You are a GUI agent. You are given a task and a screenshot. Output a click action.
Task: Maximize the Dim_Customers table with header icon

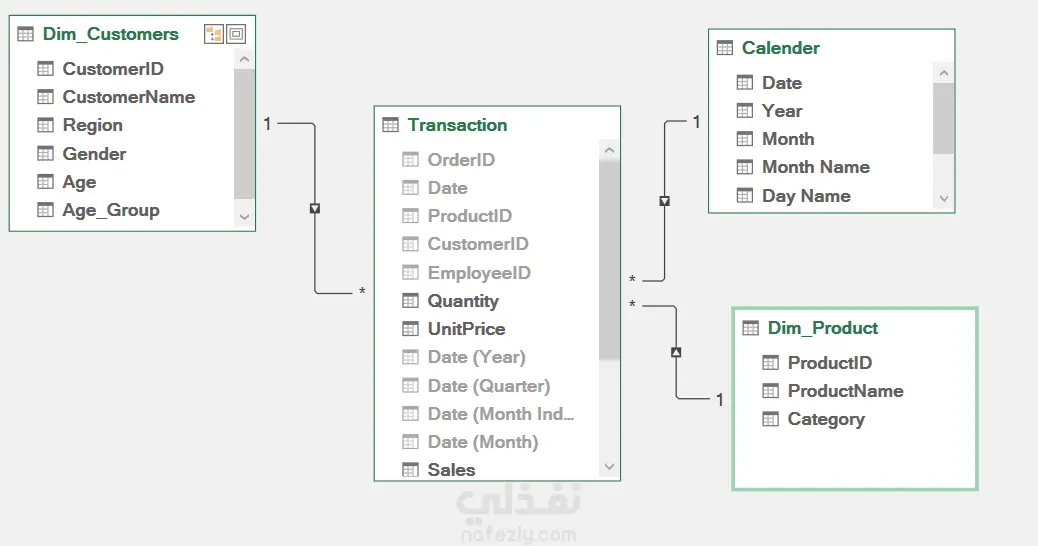[236, 34]
